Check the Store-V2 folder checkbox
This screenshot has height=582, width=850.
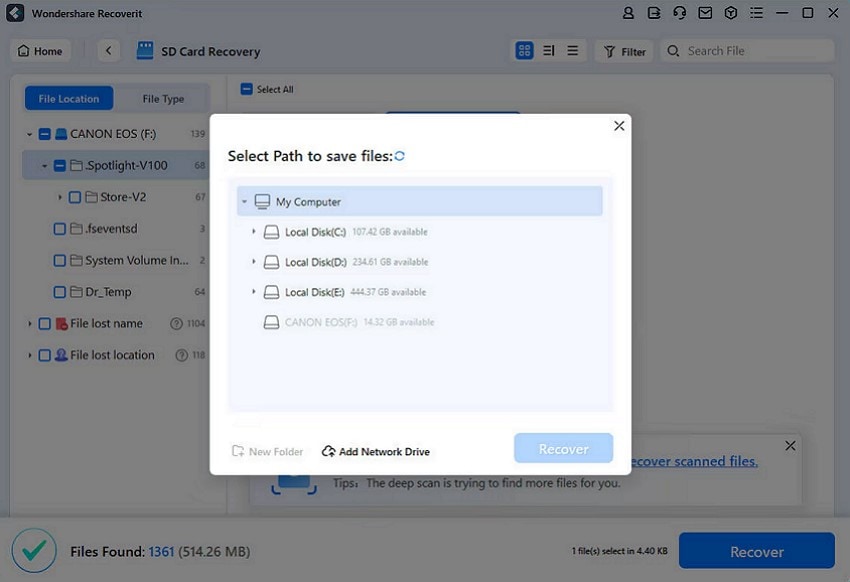(75, 197)
